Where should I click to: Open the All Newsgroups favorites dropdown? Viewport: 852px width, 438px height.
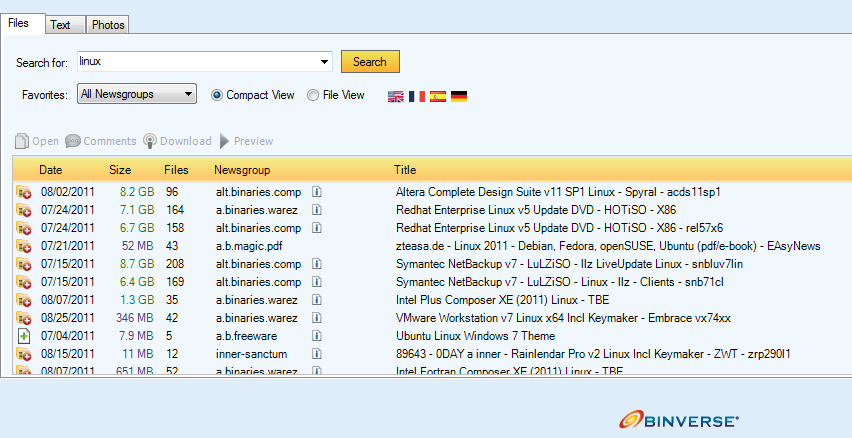137,94
